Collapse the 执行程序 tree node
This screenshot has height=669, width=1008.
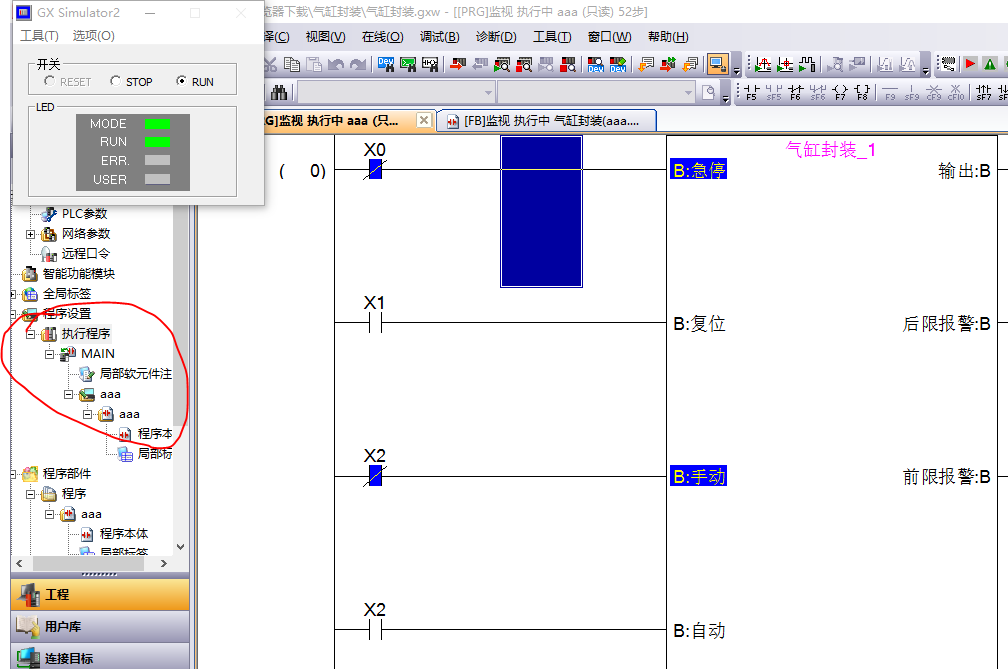click(x=31, y=334)
